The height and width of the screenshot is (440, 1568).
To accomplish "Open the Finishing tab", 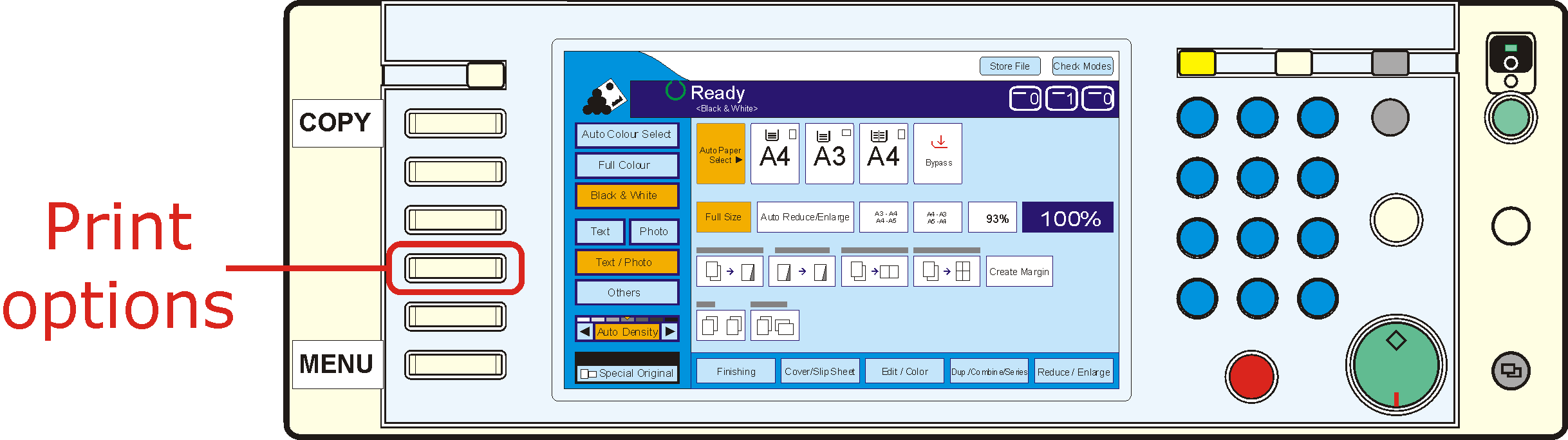I will [736, 372].
